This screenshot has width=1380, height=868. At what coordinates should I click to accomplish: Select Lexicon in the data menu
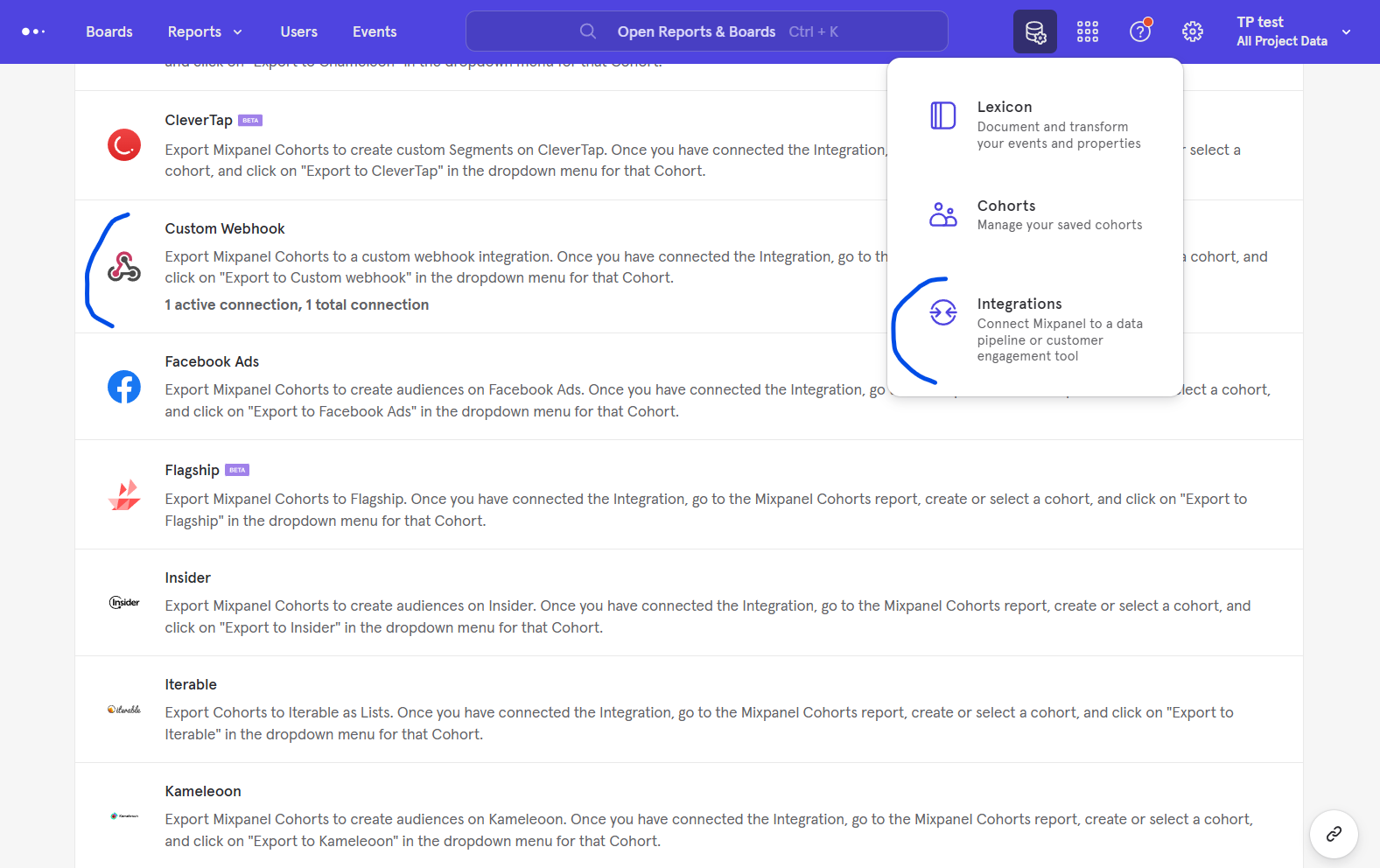(x=1035, y=124)
